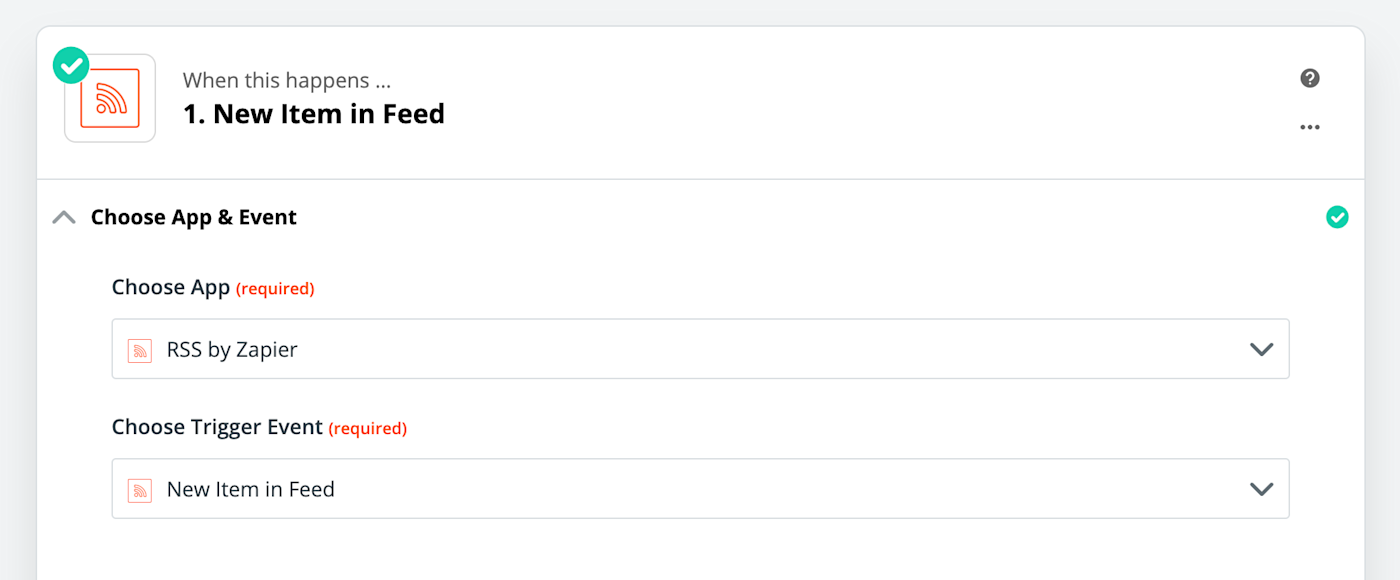Screen dimensions: 1400x580
Task: Click small RSS icon in Choose App field
Action: 140,350
